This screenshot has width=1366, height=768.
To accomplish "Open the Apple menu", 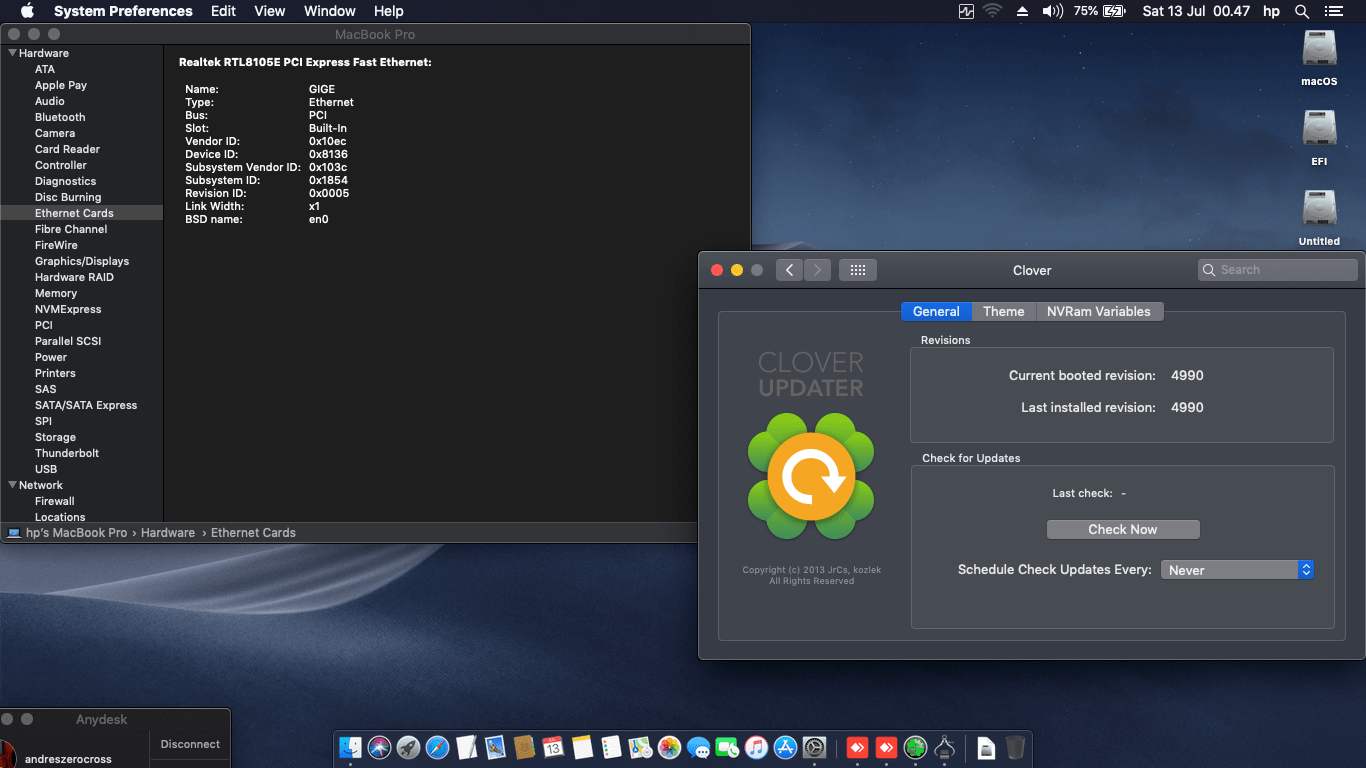I will pos(27,11).
